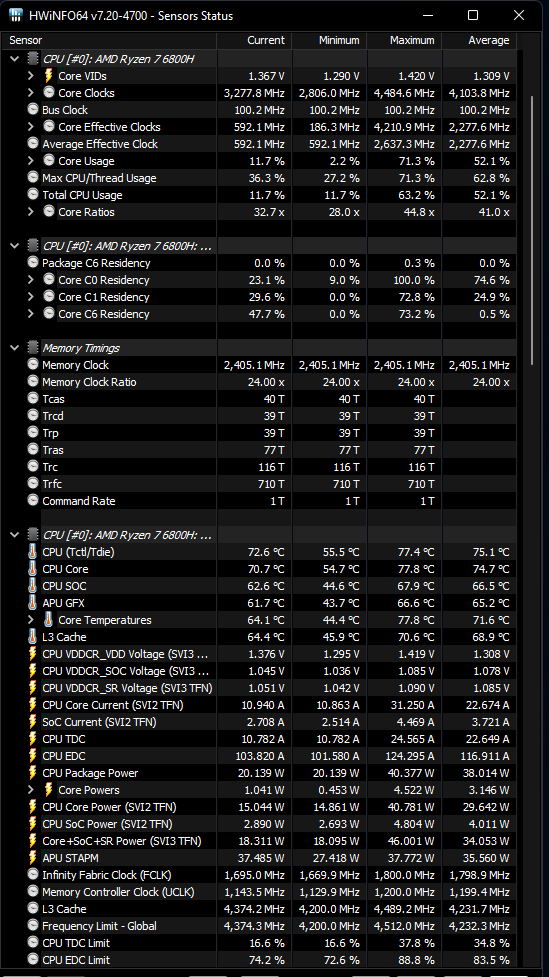
Task: Click HWiNFO64 title bar app icon
Action: 15,15
